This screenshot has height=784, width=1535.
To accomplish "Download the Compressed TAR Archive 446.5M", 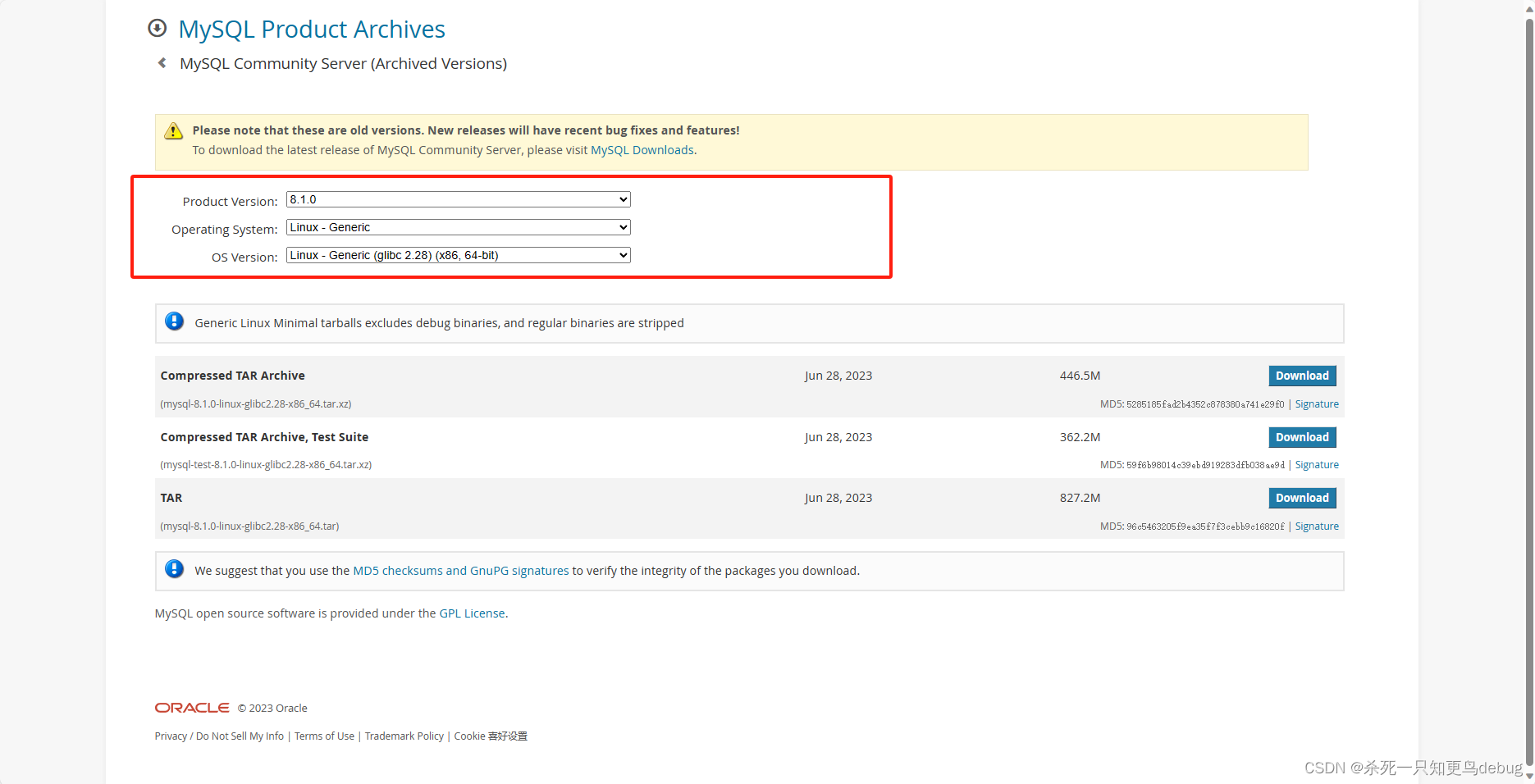I will (x=1302, y=376).
